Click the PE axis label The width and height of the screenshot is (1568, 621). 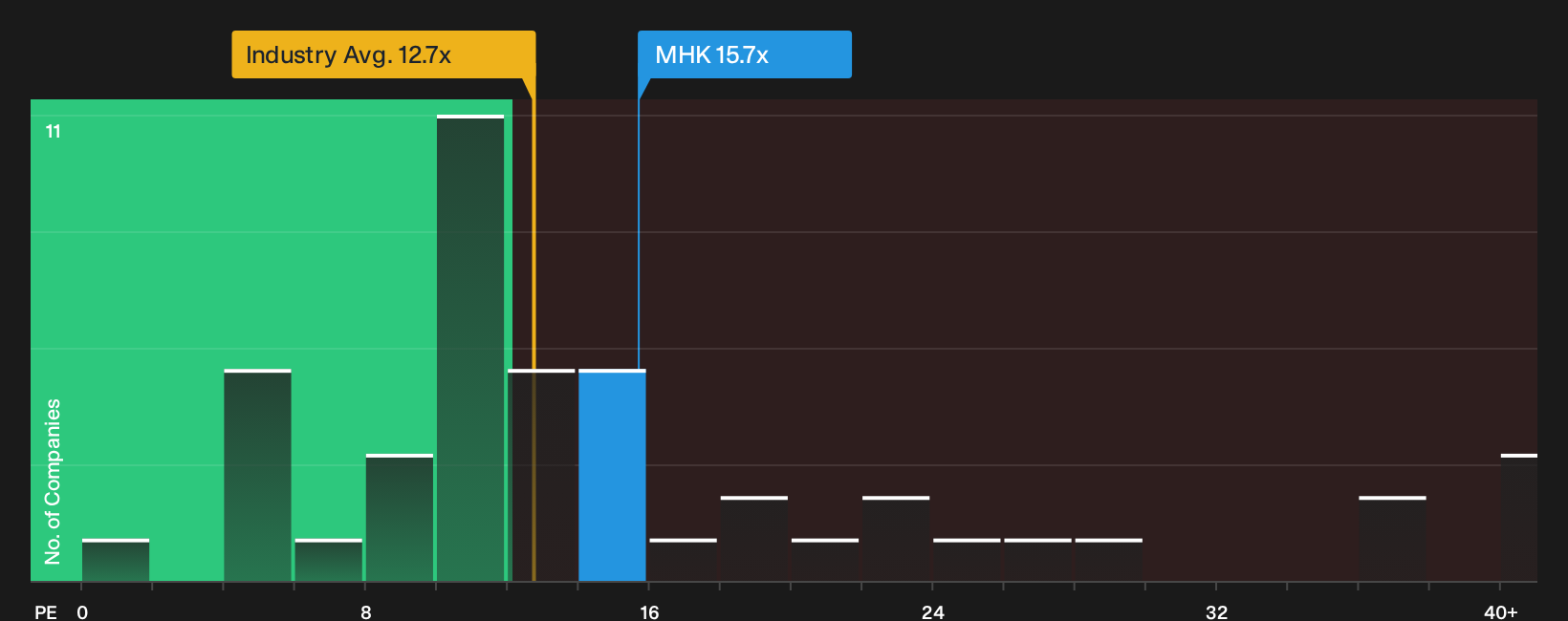[46, 611]
